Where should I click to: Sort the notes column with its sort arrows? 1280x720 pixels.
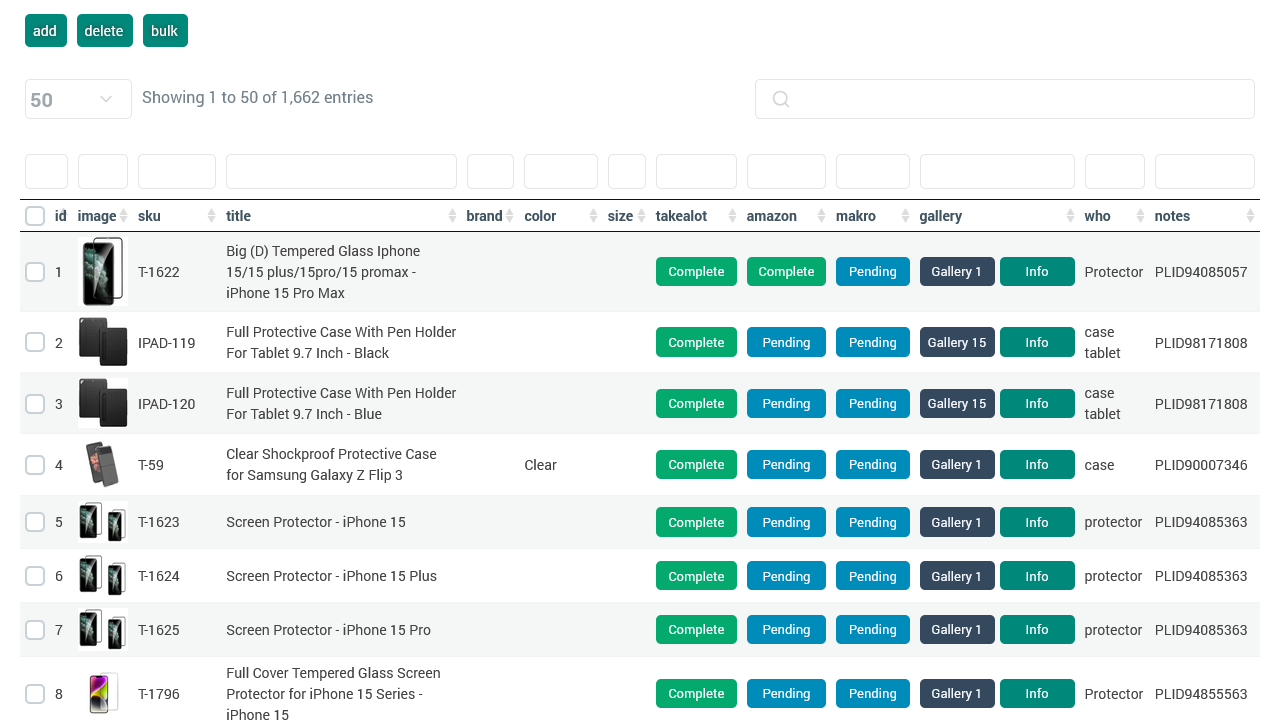click(x=1251, y=216)
